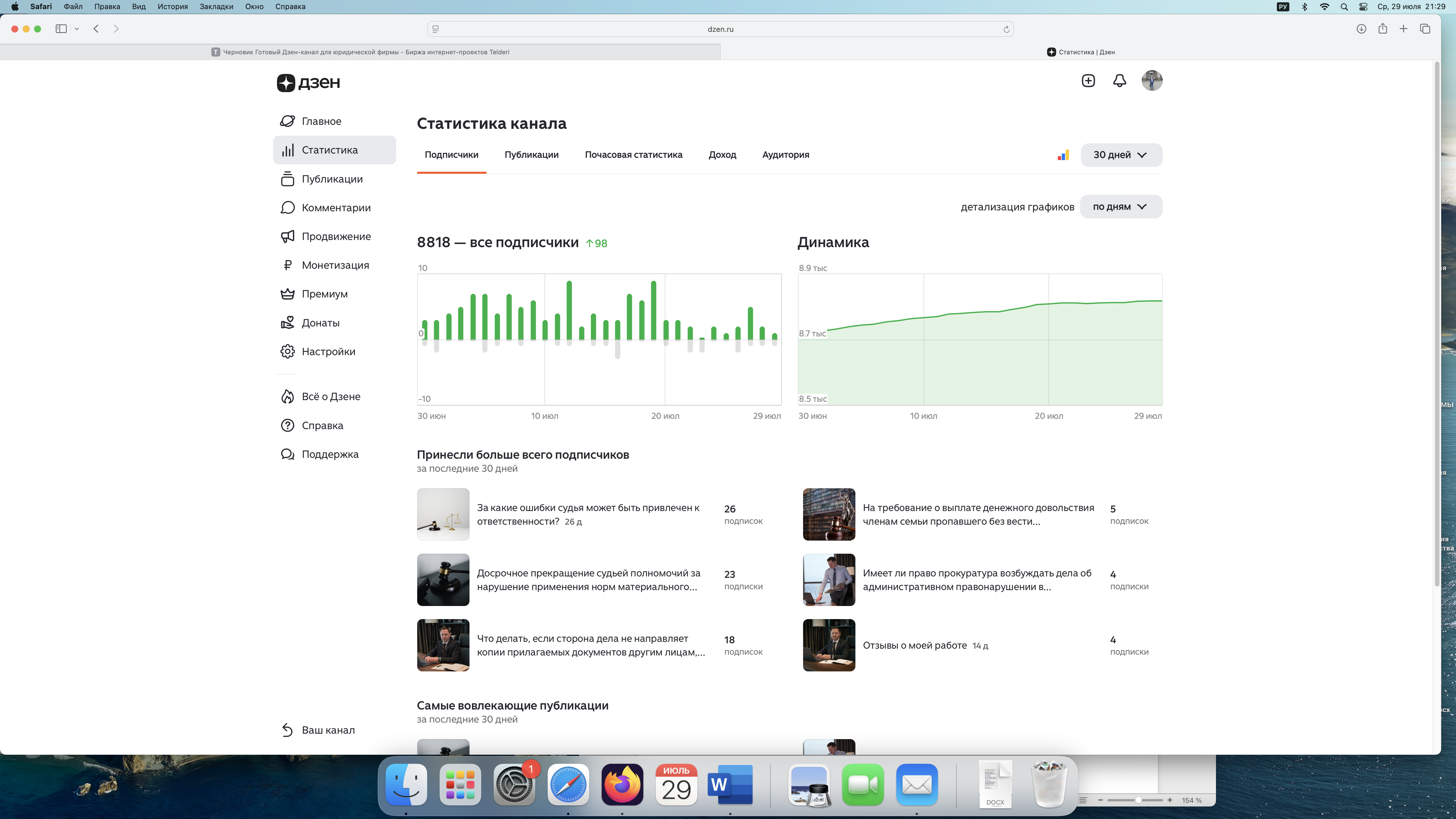Show Safari sidebar
This screenshot has height=819, width=1456.
click(x=61, y=29)
